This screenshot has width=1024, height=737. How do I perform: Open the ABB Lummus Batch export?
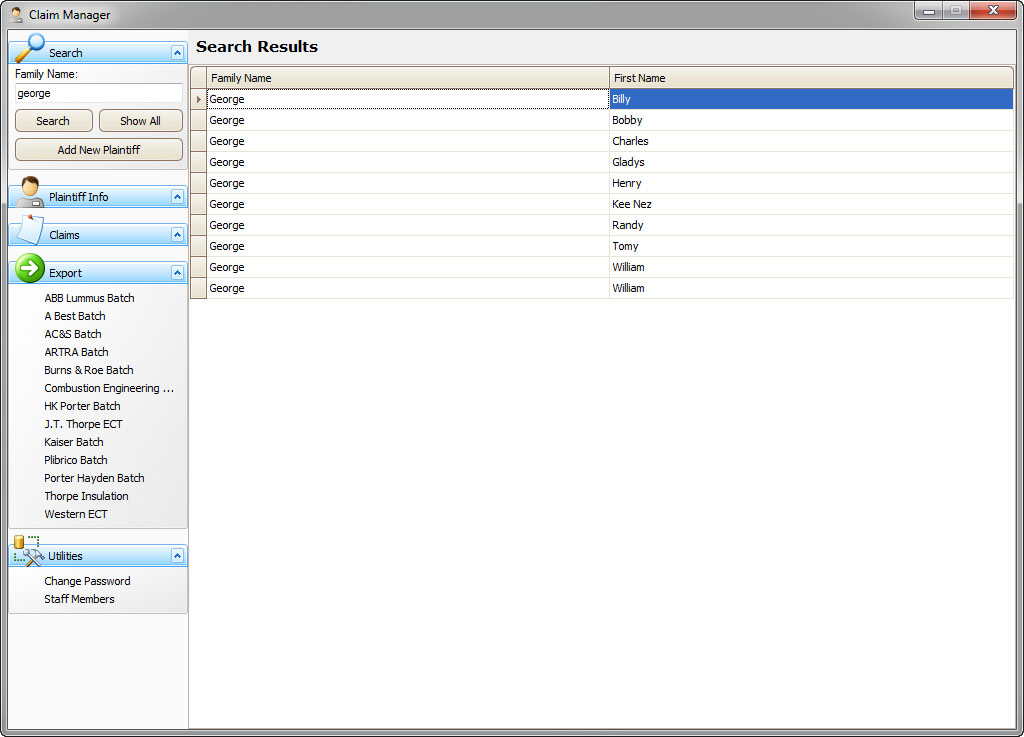[89, 298]
